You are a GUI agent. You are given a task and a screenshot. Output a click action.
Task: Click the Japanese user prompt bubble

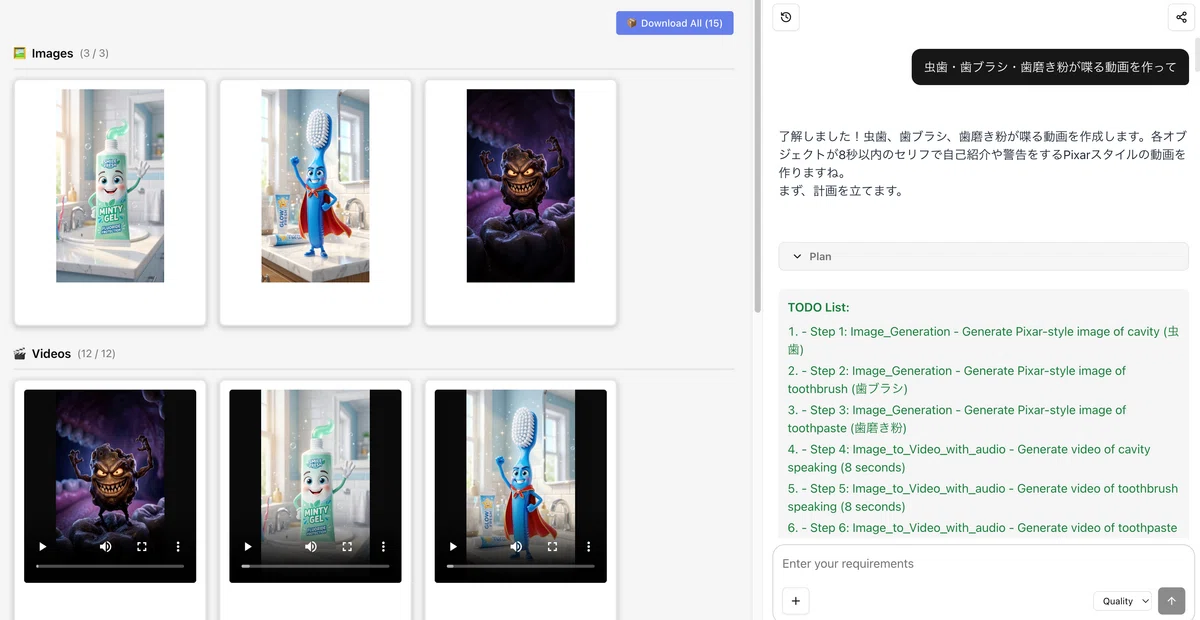point(1050,67)
